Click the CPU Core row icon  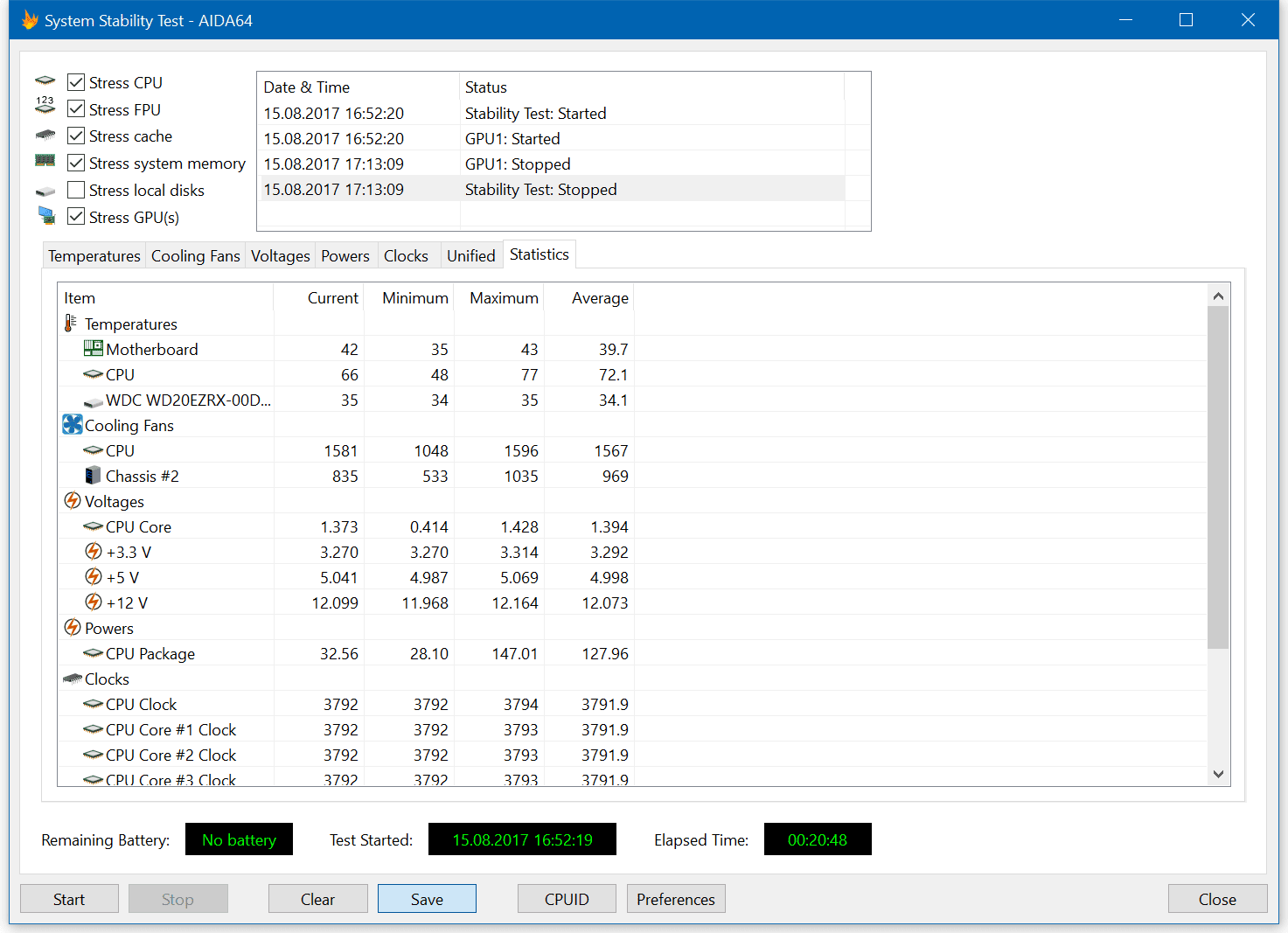(x=94, y=526)
